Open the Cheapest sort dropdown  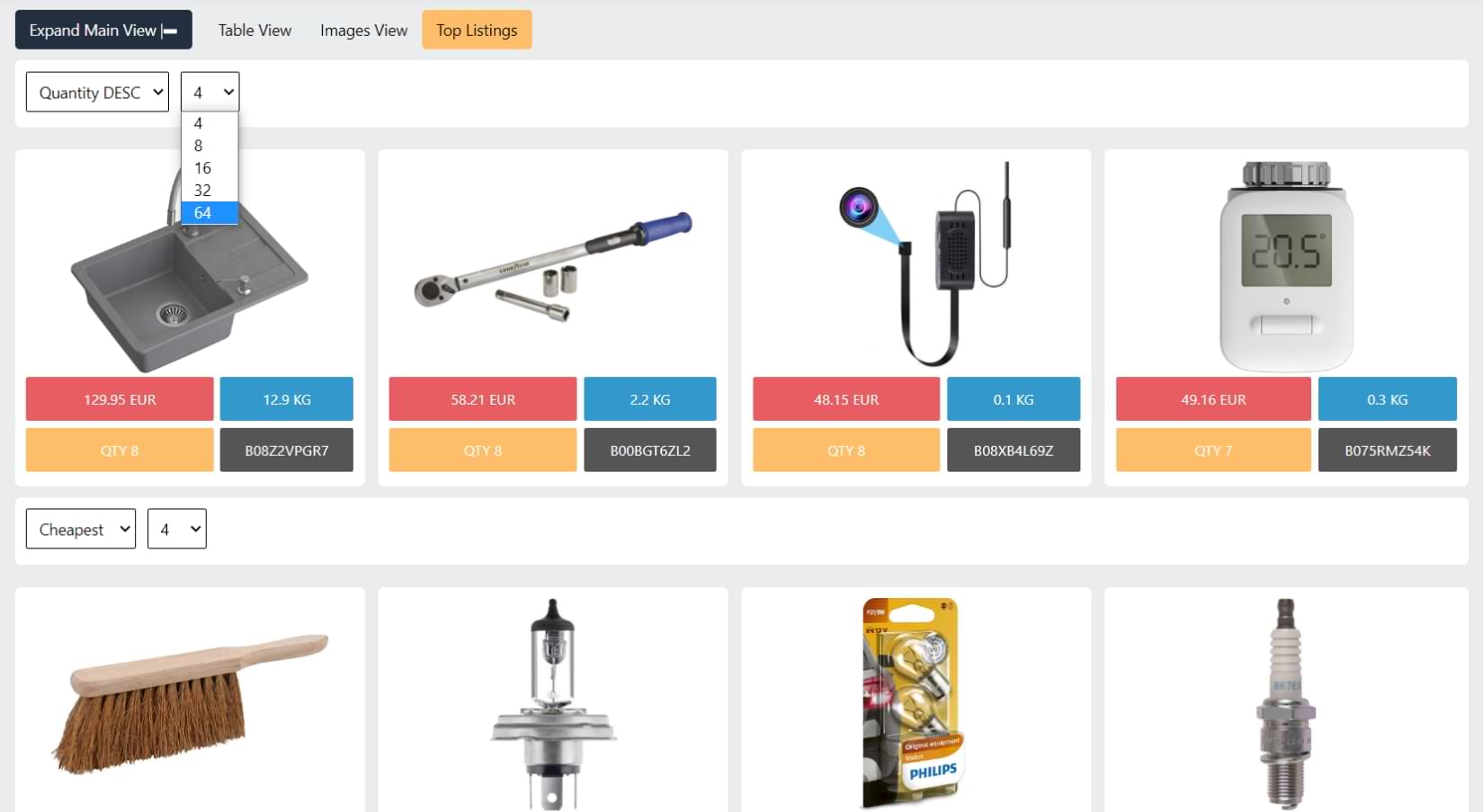(x=81, y=529)
